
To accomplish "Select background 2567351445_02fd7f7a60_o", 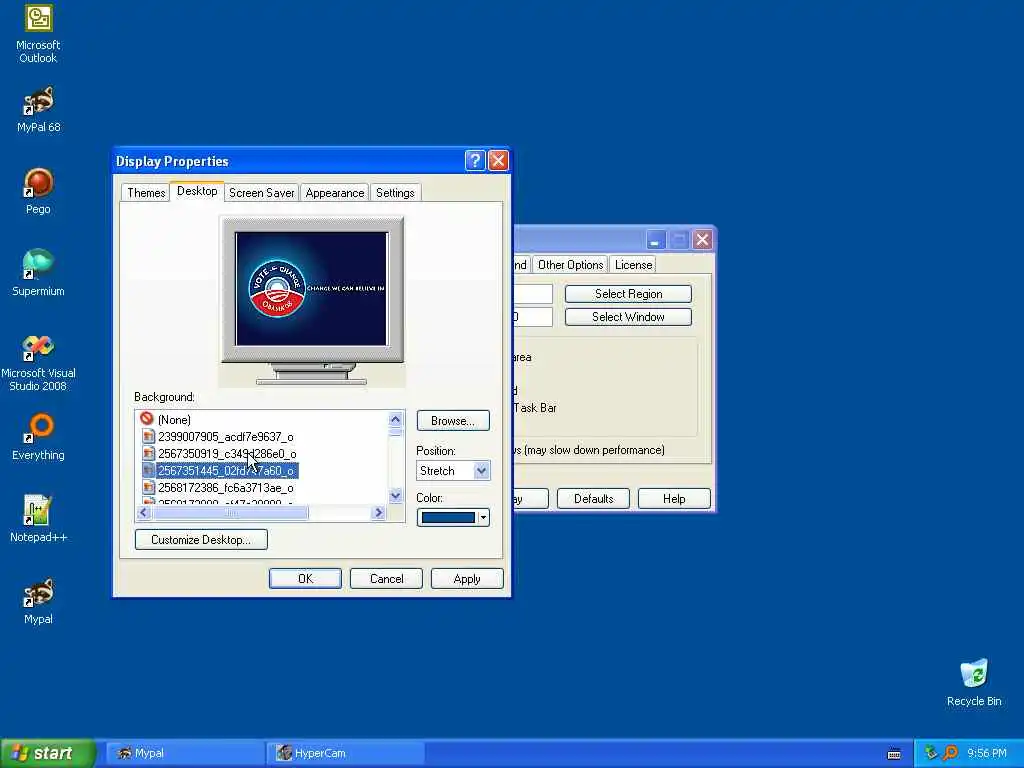I will (x=227, y=470).
